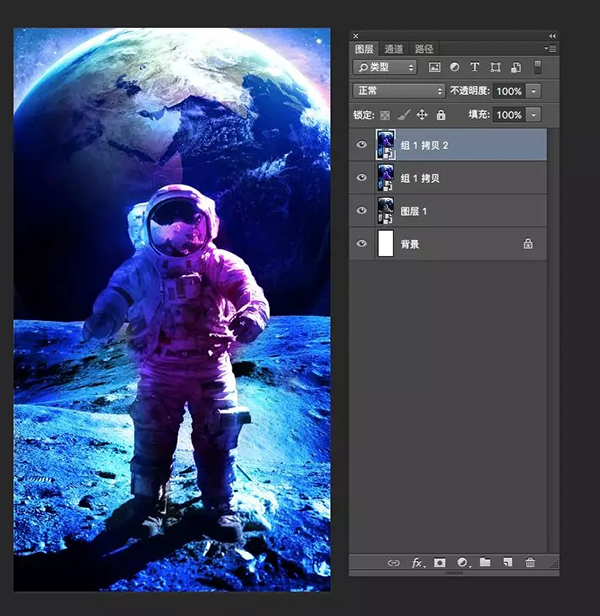The image size is (600, 616).
Task: Open the layer style fx menu
Action: pos(418,563)
